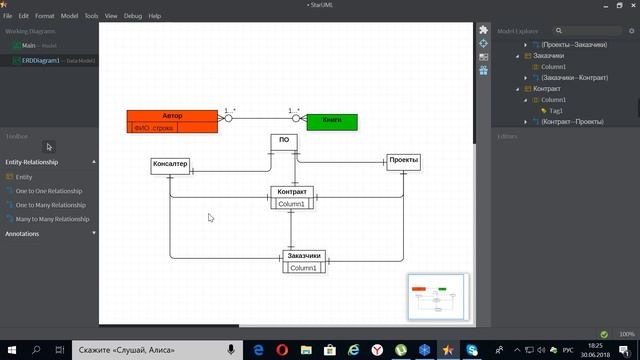
Task: Click the volume speaker tray icon
Action: tap(541, 350)
